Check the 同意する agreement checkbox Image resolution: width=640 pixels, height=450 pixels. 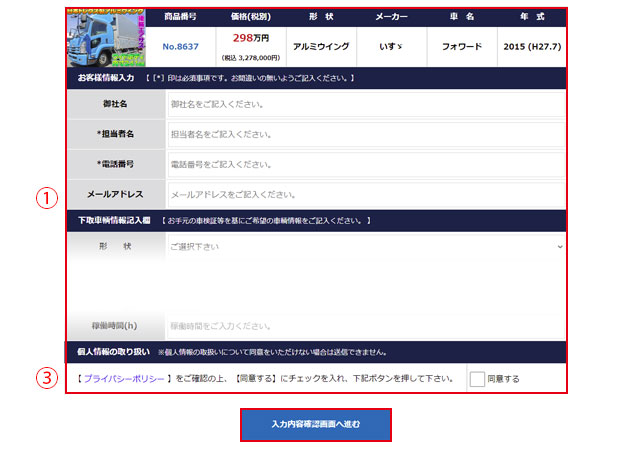click(x=477, y=379)
